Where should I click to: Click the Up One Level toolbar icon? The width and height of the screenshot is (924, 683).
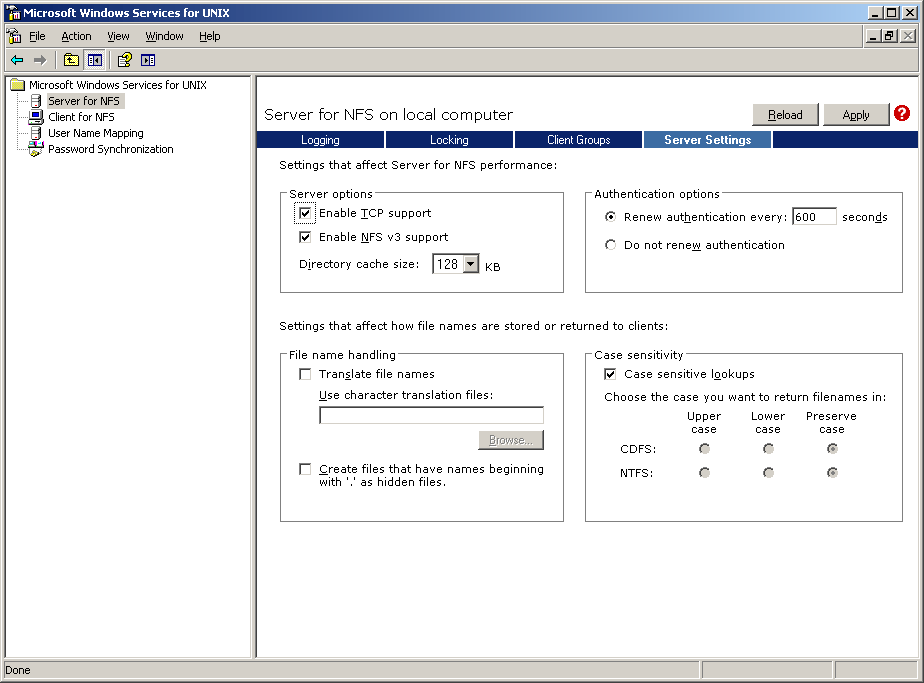pos(71,60)
